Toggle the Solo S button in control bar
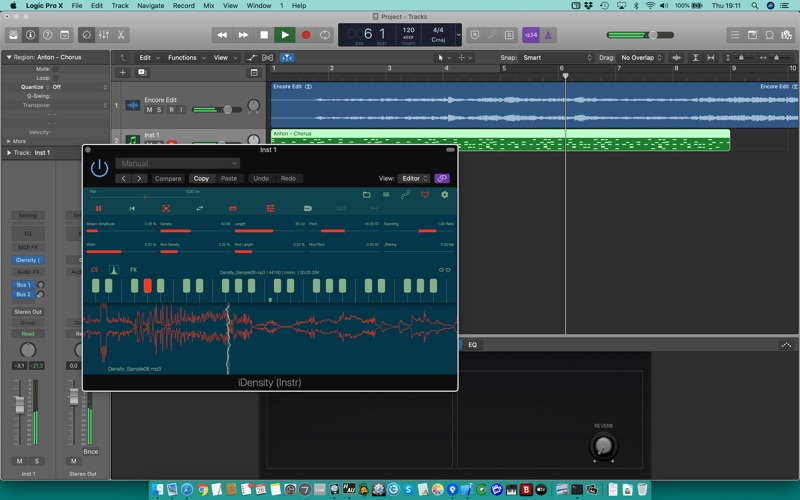800x500 pixels. [509, 35]
